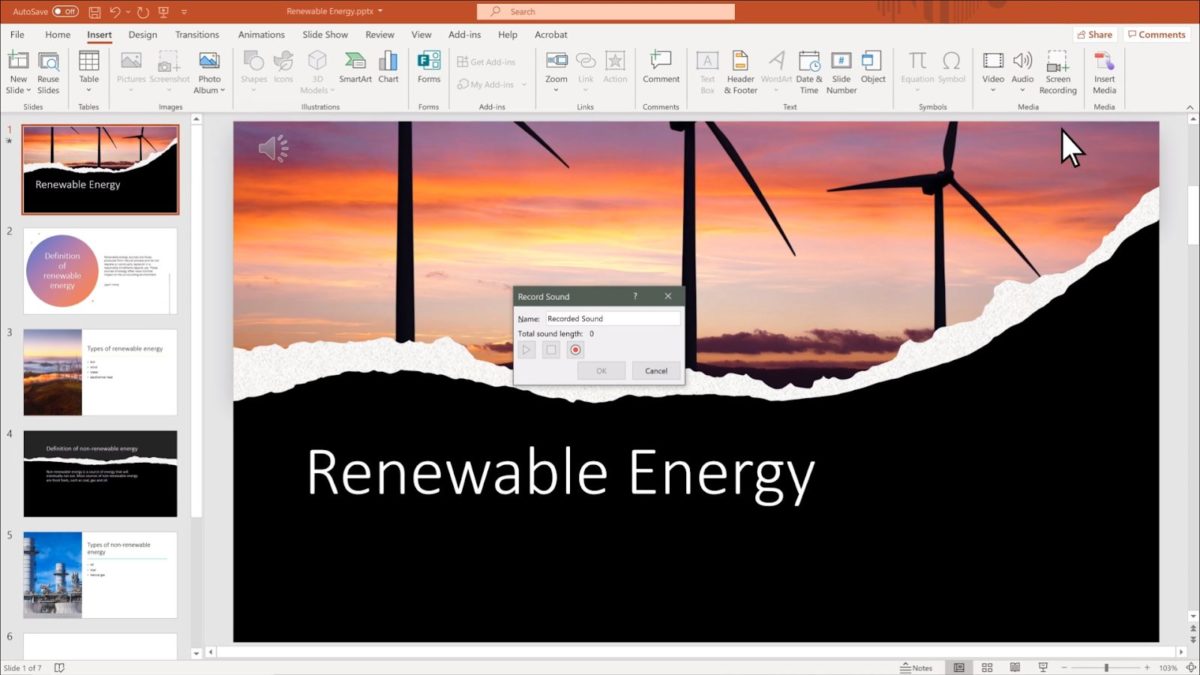This screenshot has height=675, width=1200.
Task: Select the audio speaker icon on slide
Action: 273,149
